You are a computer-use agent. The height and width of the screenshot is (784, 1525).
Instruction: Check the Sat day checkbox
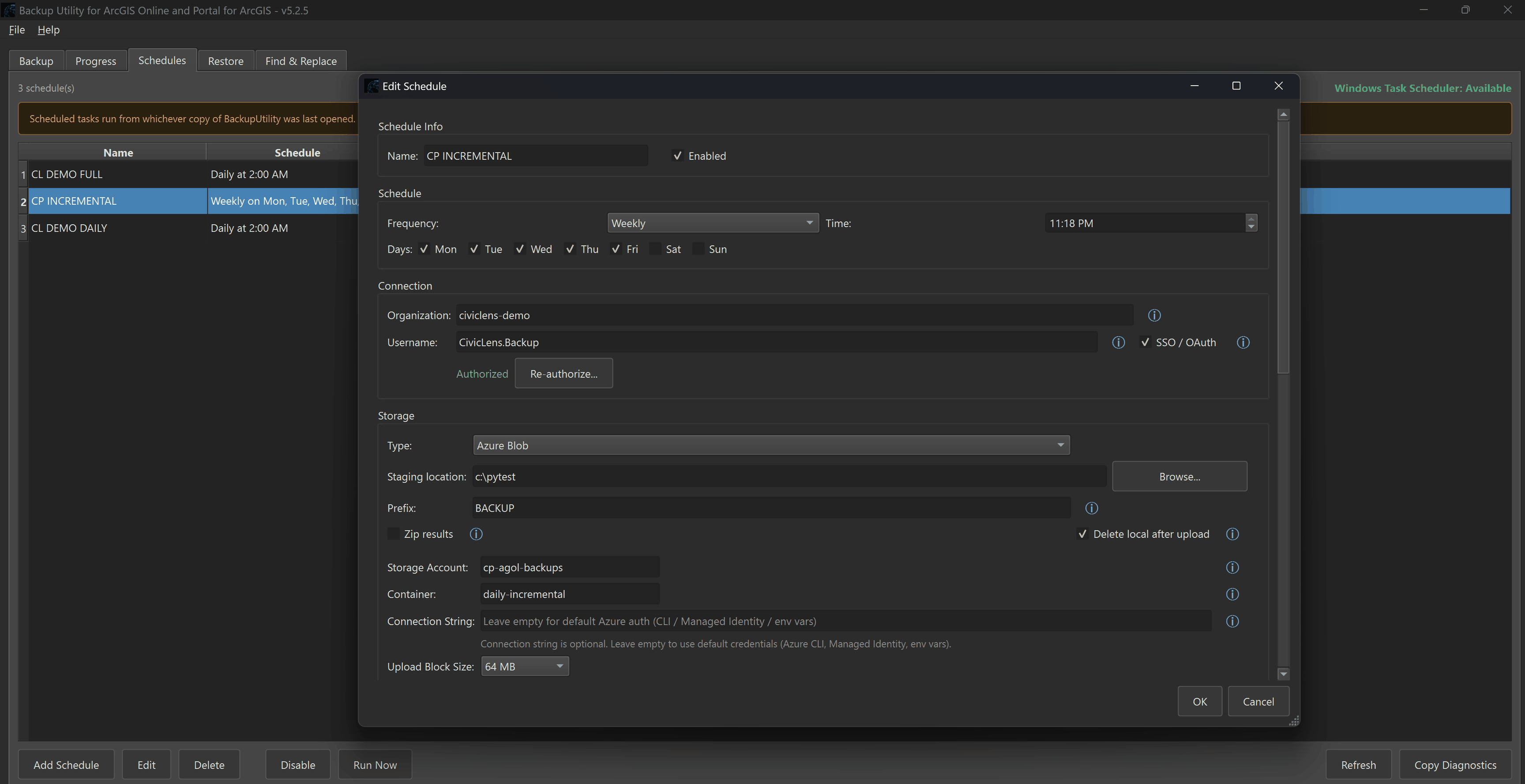tap(655, 249)
